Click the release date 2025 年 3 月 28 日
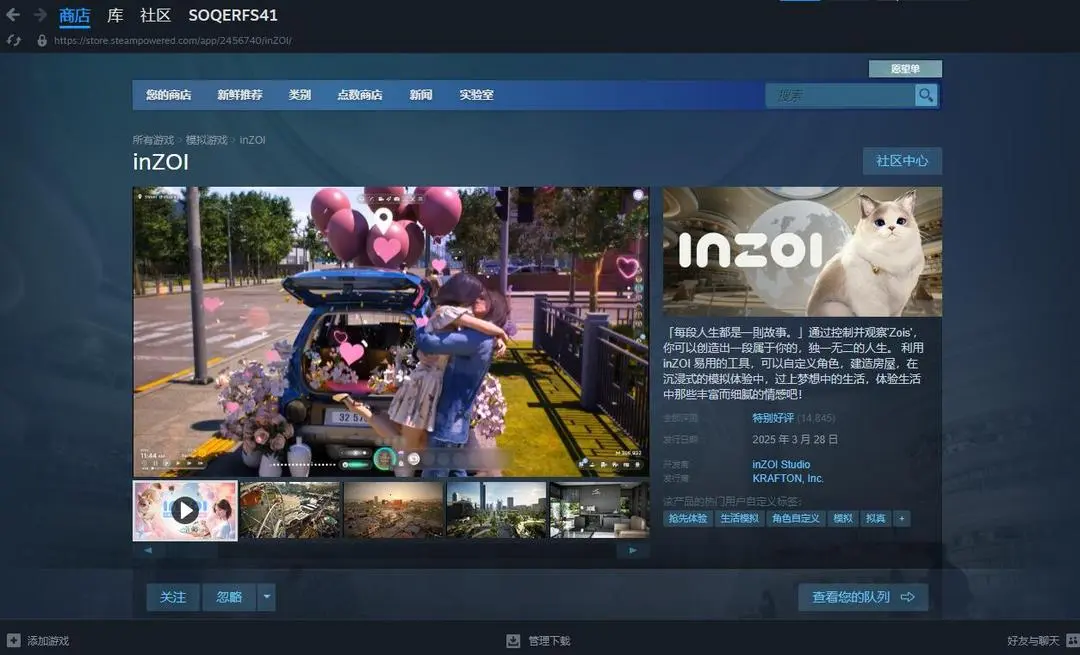1080x655 pixels. (795, 439)
